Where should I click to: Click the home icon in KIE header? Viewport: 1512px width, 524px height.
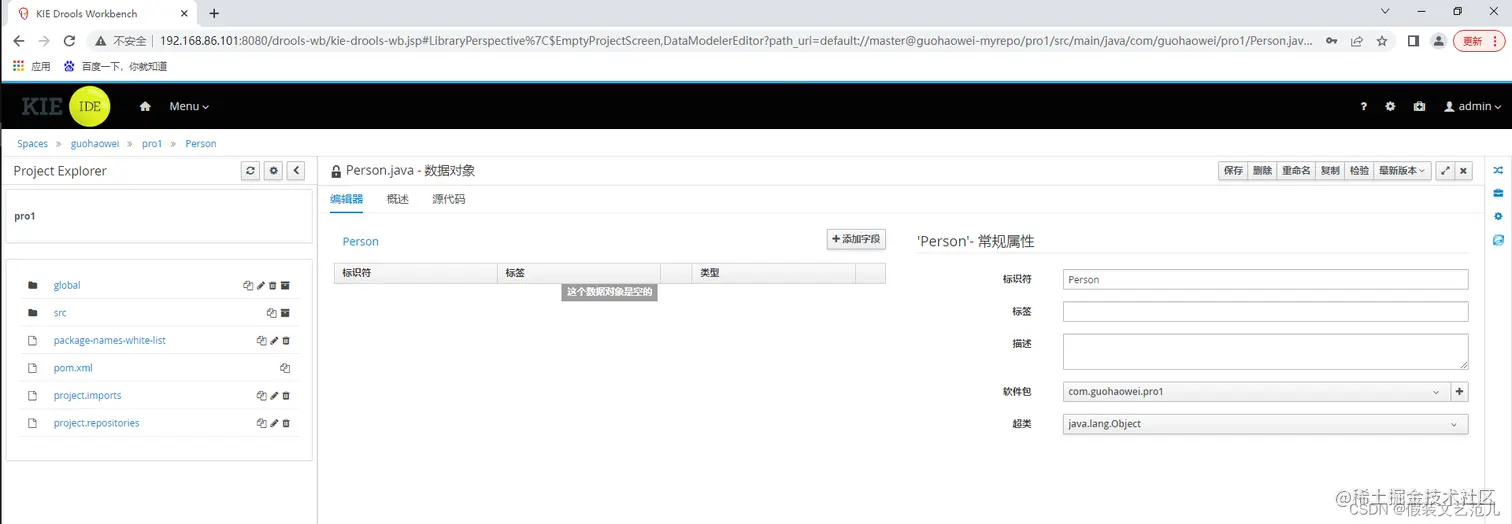(145, 106)
